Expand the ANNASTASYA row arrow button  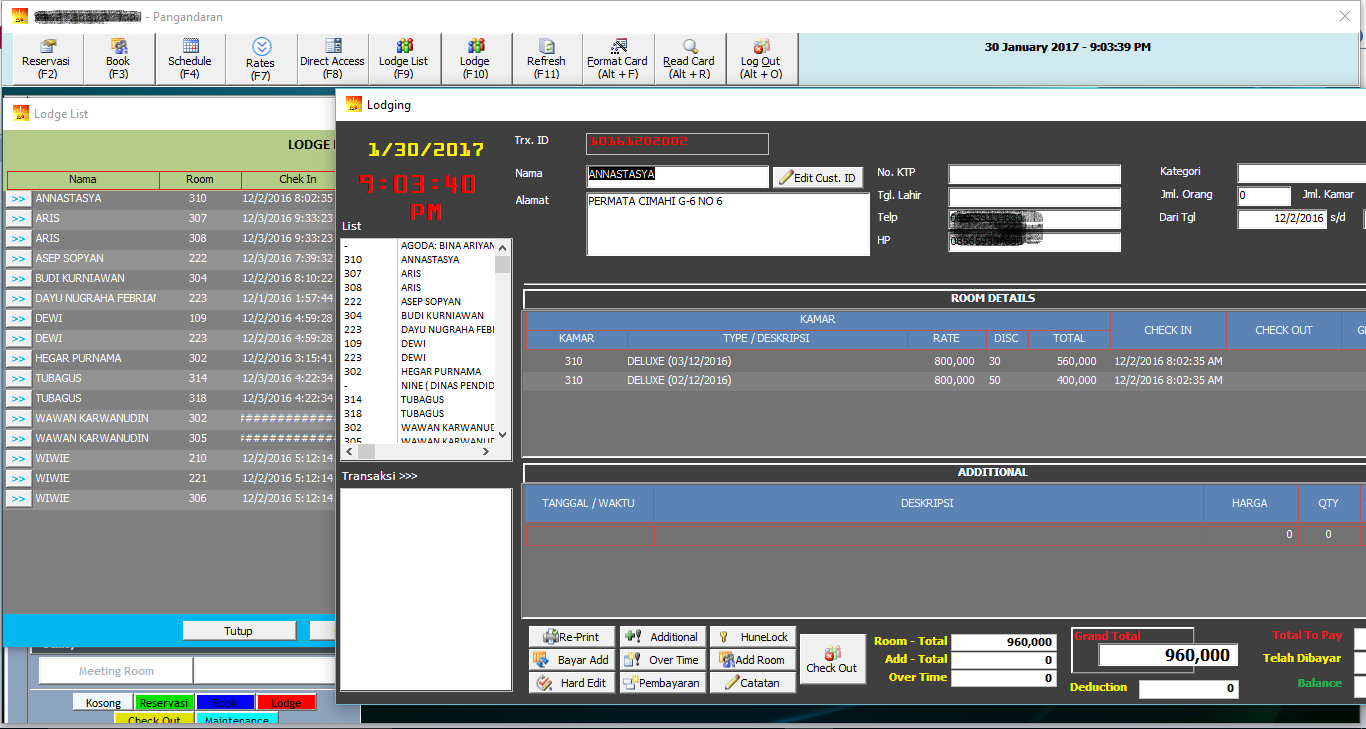[19, 199]
